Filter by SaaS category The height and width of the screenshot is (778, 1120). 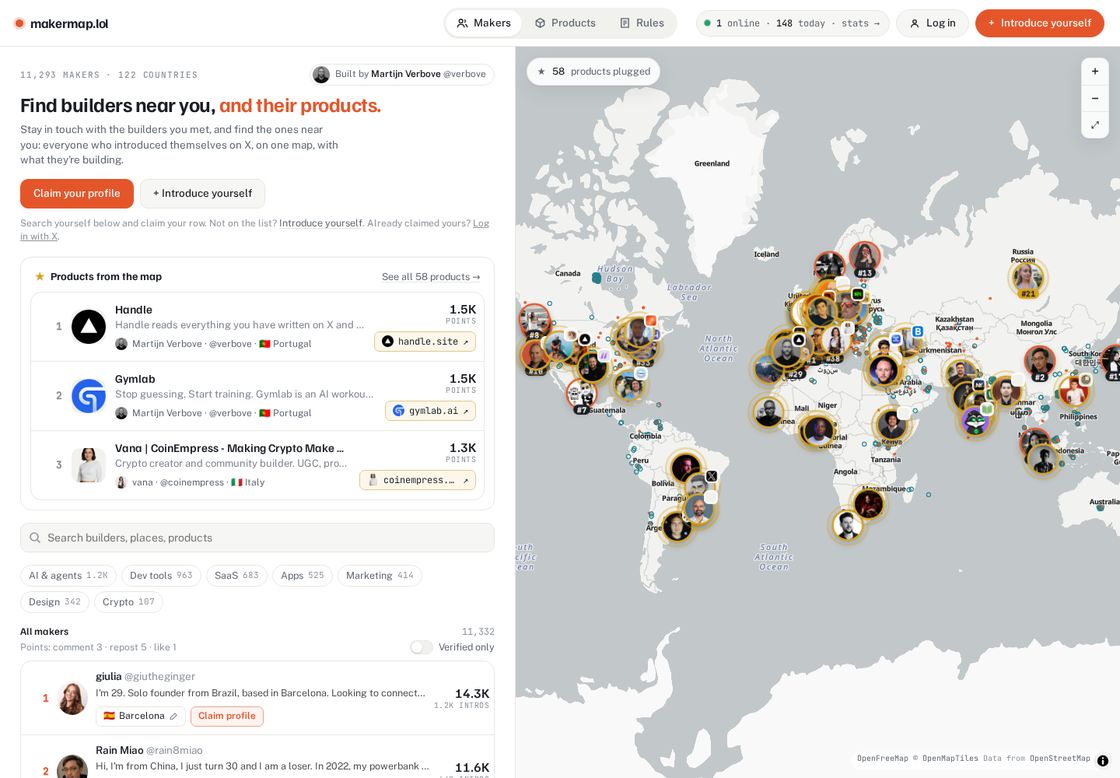[x=236, y=575]
